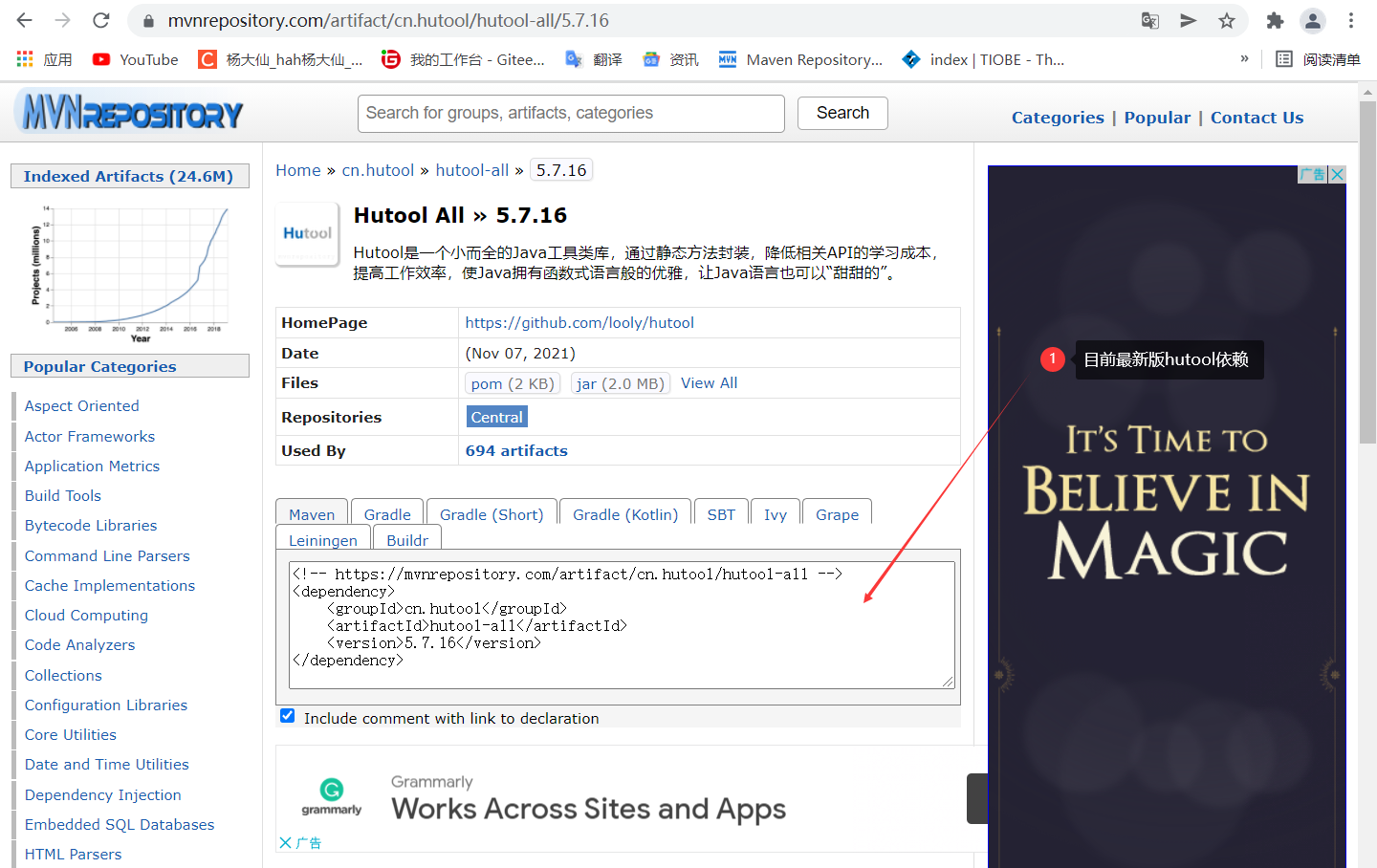Open the Gitee 我的工作台 bookmark
This screenshot has height=868, width=1377.
pos(463,59)
